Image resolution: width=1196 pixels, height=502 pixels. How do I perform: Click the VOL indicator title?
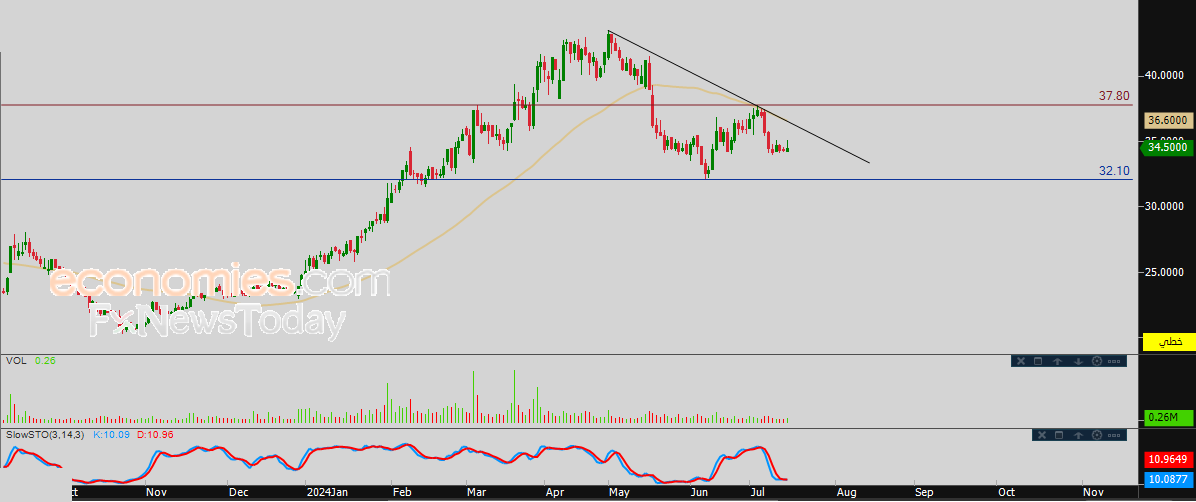coord(16,360)
